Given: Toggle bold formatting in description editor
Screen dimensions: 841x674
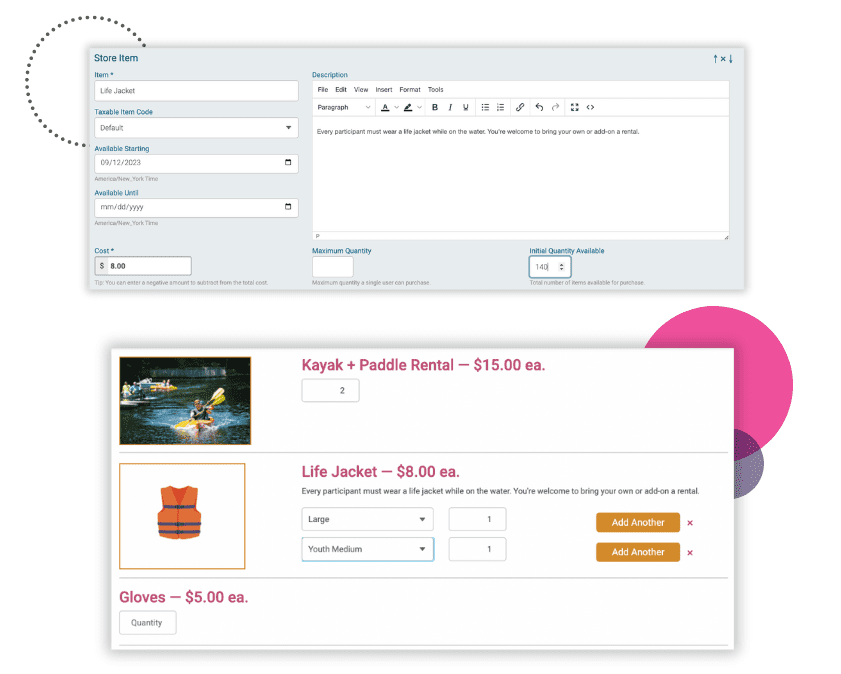Looking at the screenshot, I should click(435, 107).
